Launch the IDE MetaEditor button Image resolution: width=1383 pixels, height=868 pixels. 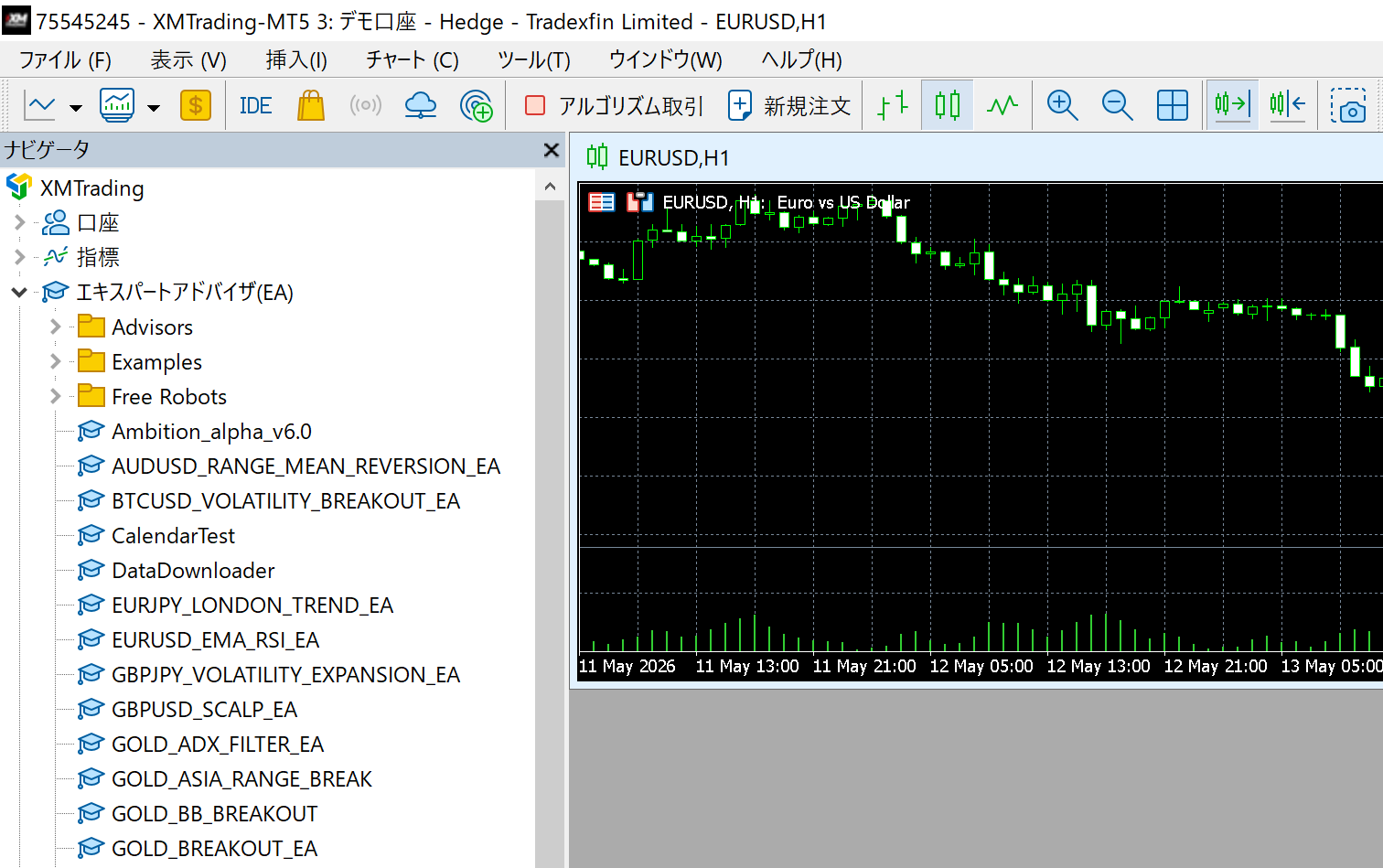click(255, 106)
